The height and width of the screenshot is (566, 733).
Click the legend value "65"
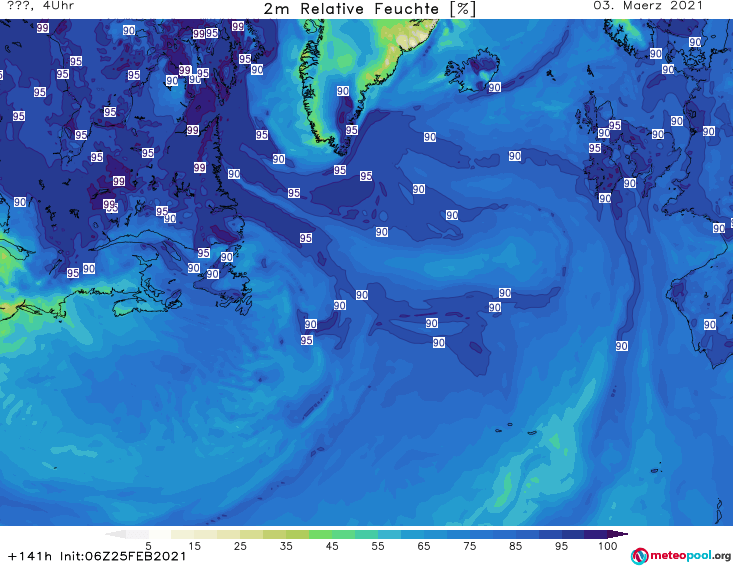pos(424,546)
